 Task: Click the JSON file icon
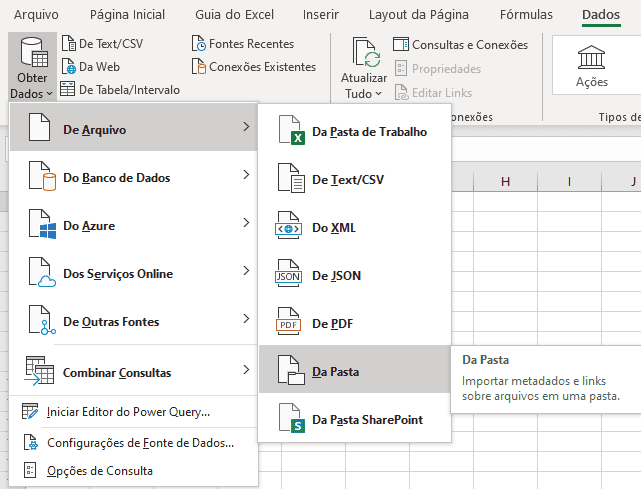(289, 274)
